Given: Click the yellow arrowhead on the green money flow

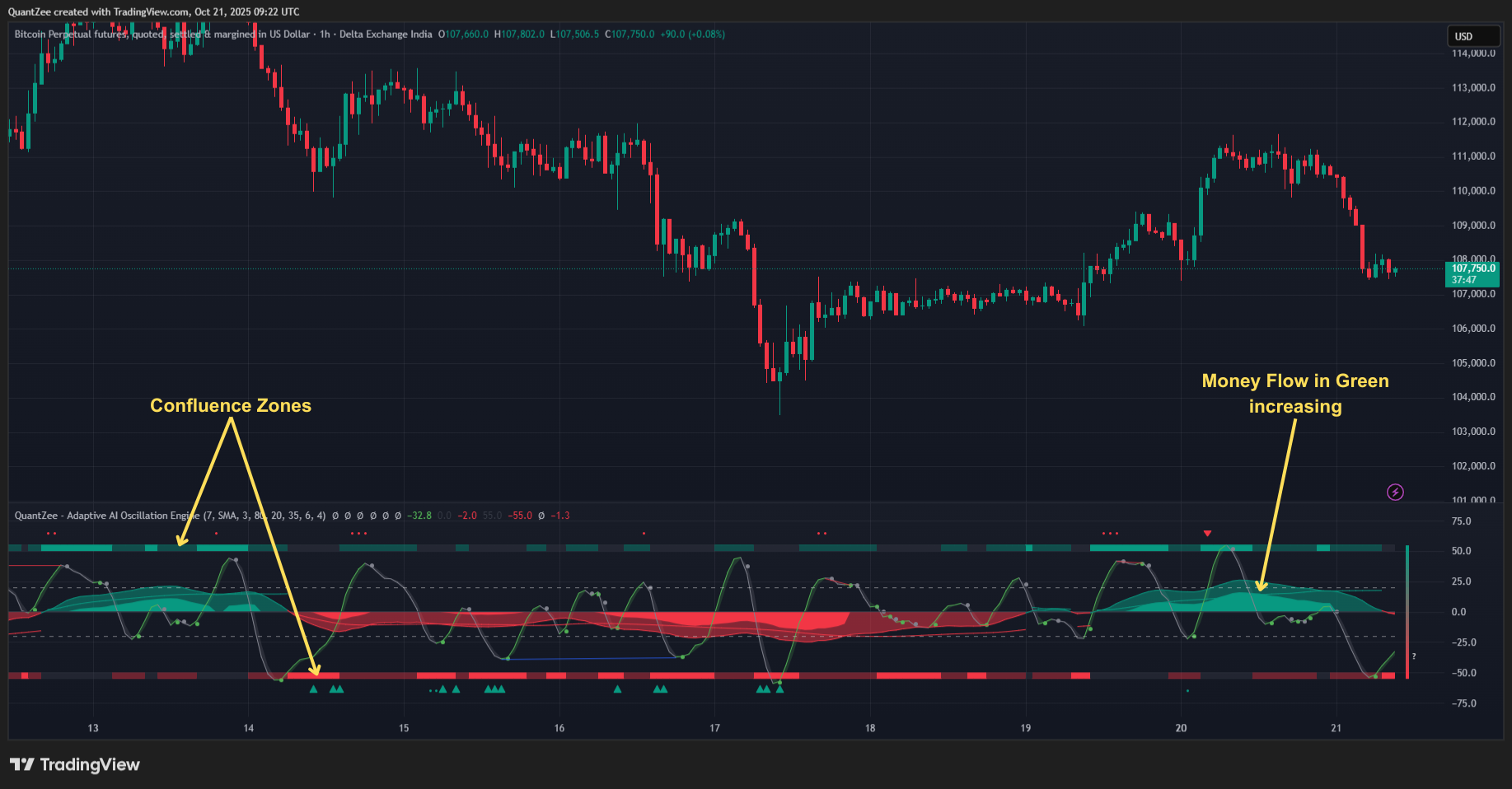Looking at the screenshot, I should pos(1261,586).
